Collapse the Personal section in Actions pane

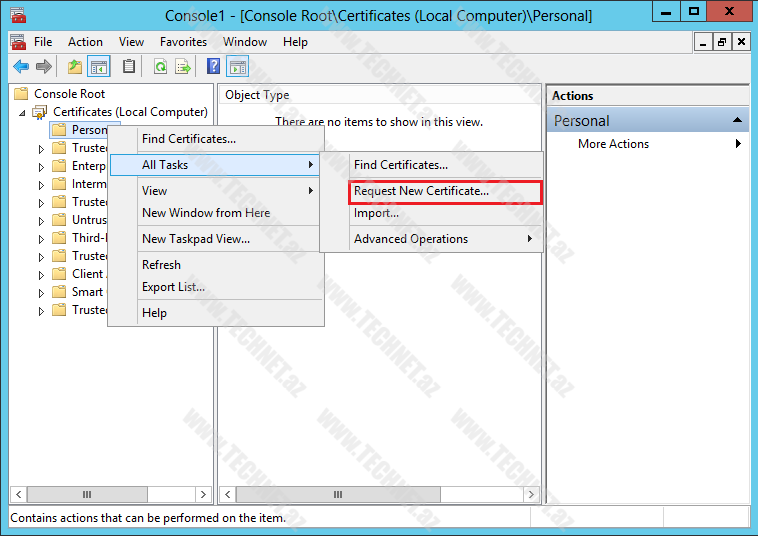click(738, 120)
